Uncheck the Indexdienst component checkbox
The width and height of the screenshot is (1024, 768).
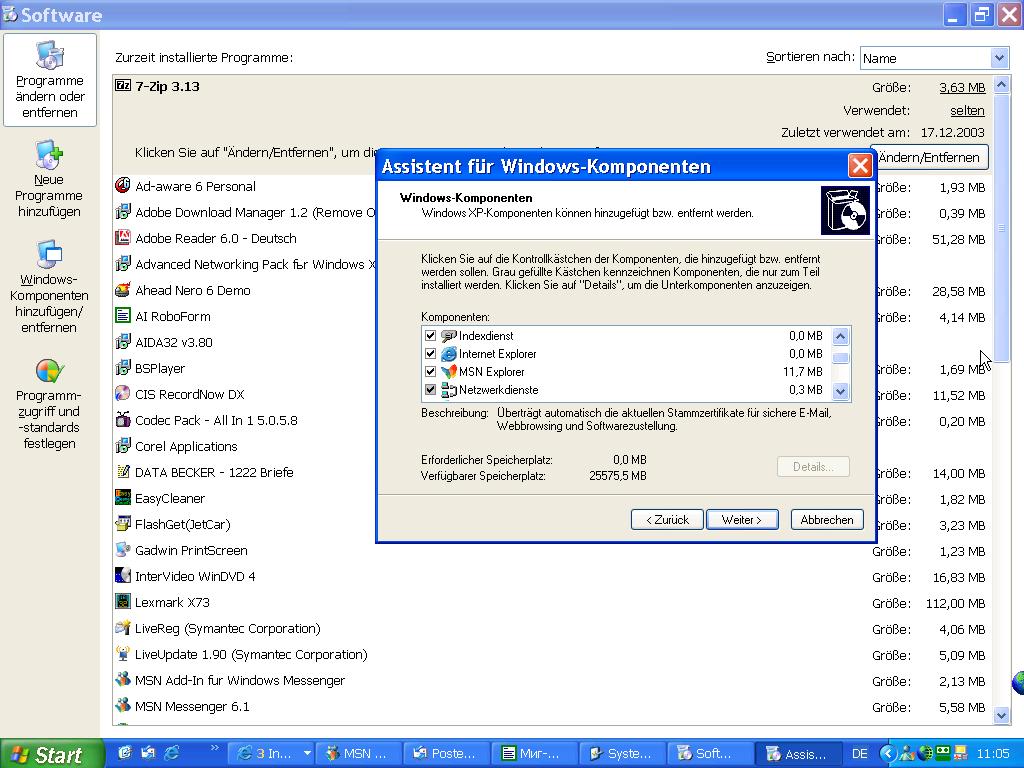430,336
